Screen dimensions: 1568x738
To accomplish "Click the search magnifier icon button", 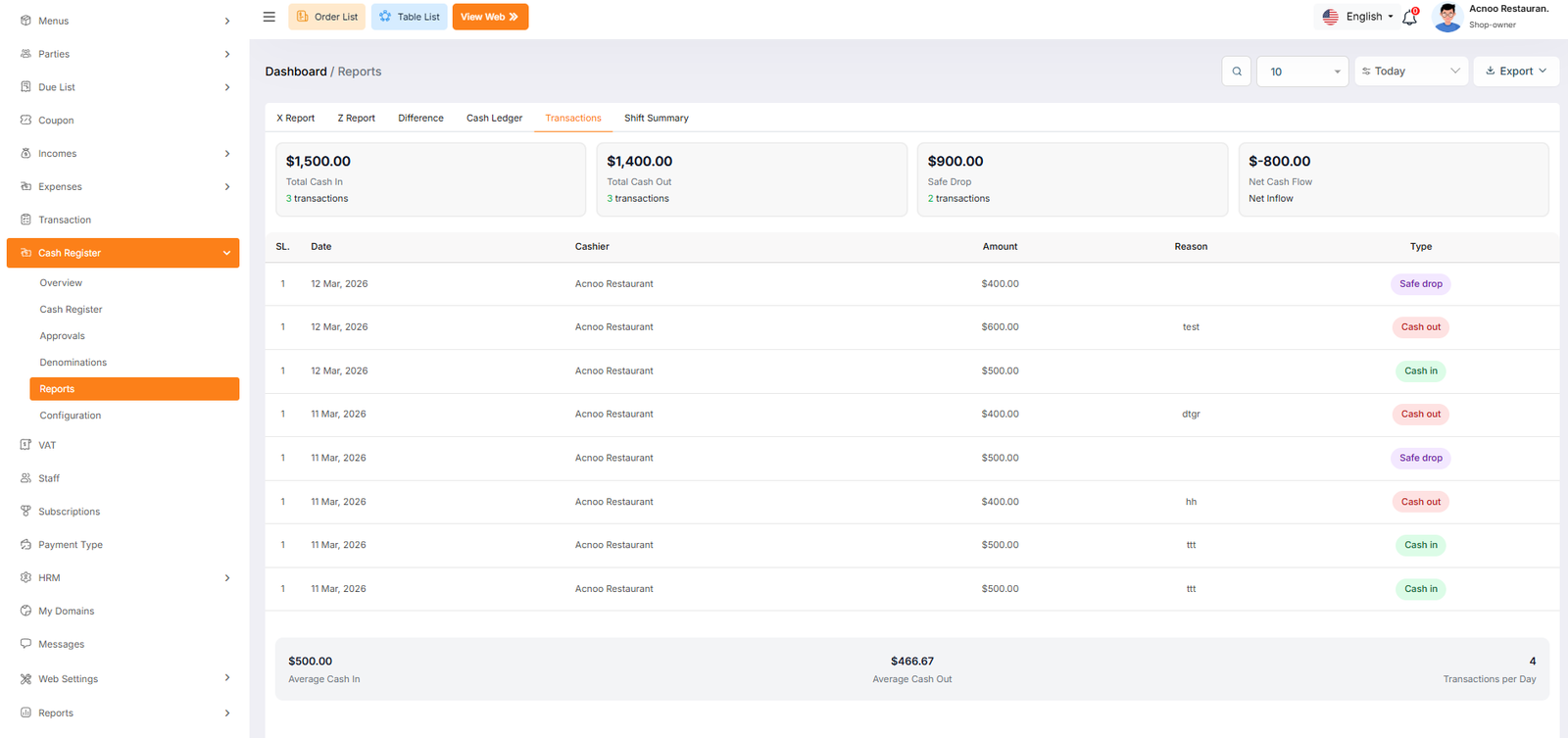I will click(1237, 72).
